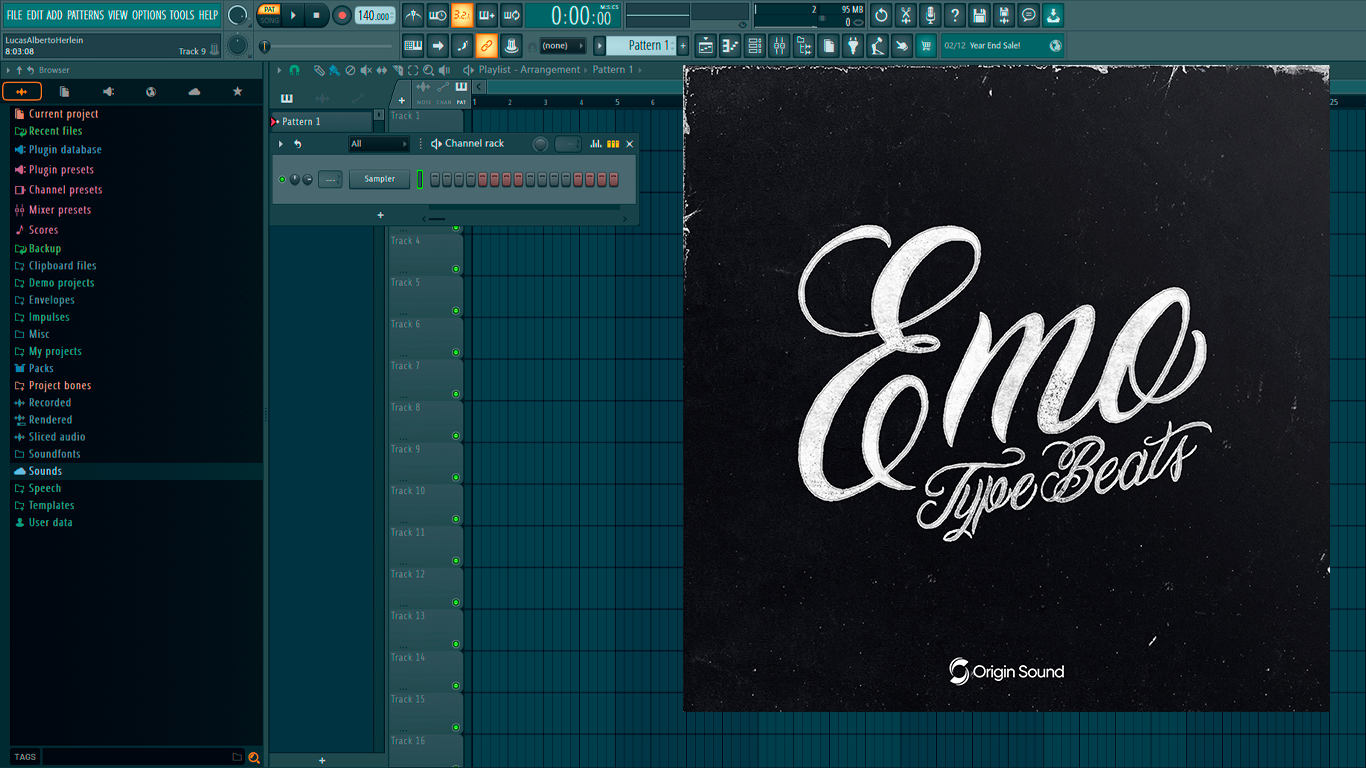
Task: Toggle first step button of Sampler
Action: [x=435, y=179]
